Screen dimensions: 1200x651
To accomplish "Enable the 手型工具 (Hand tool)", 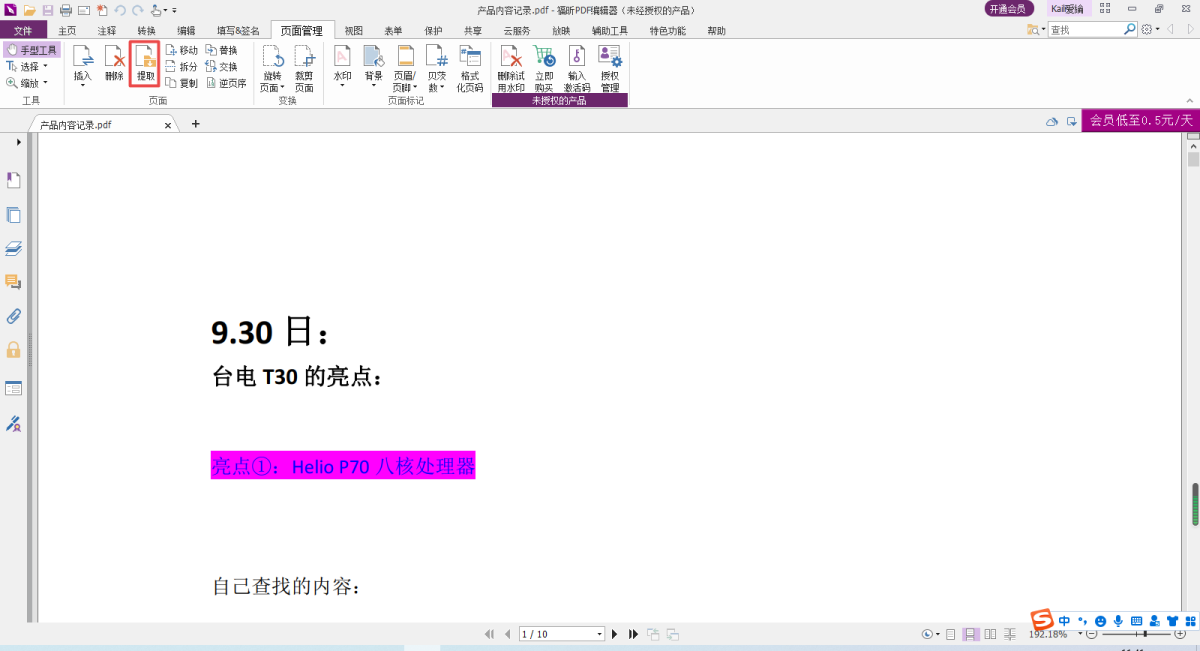I will click(33, 49).
